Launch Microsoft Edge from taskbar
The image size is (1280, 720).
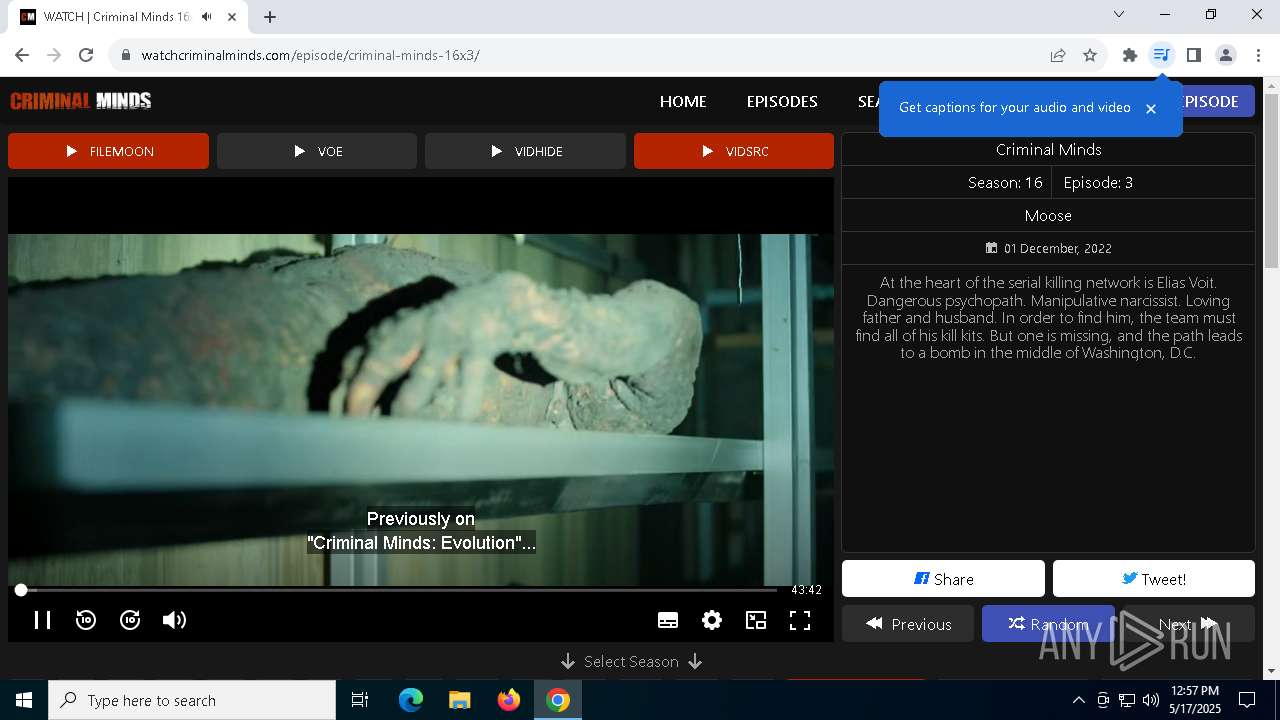point(411,700)
